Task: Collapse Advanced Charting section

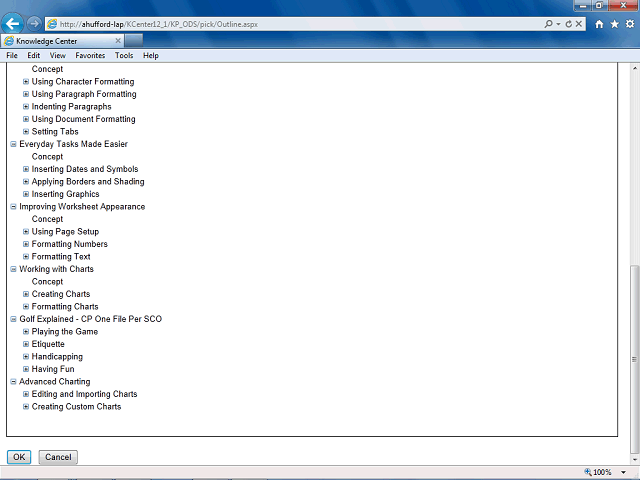Action: click(13, 382)
